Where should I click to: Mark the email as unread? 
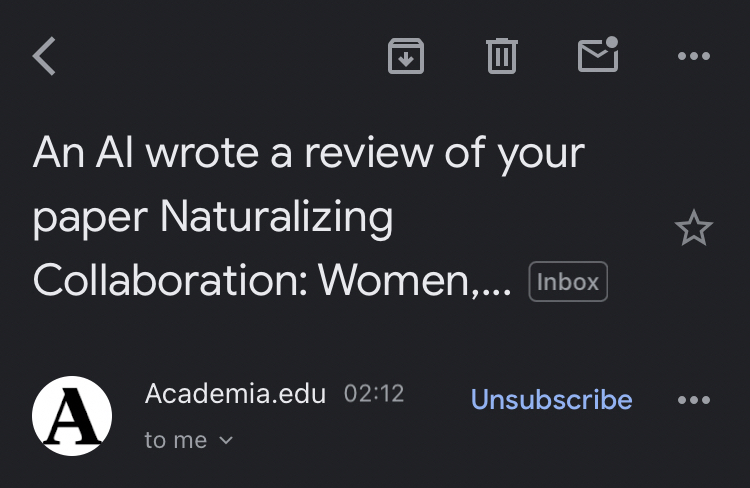click(x=598, y=55)
